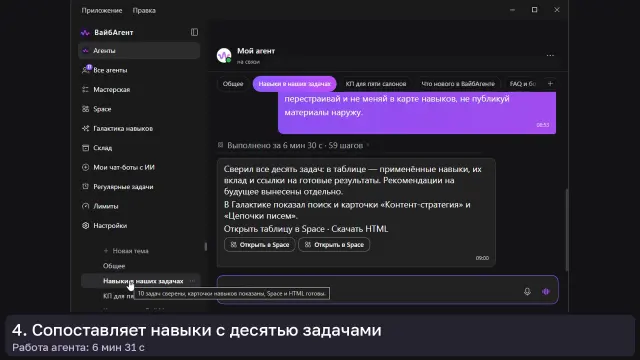Open Регулярные задачи in sidebar

point(139,187)
